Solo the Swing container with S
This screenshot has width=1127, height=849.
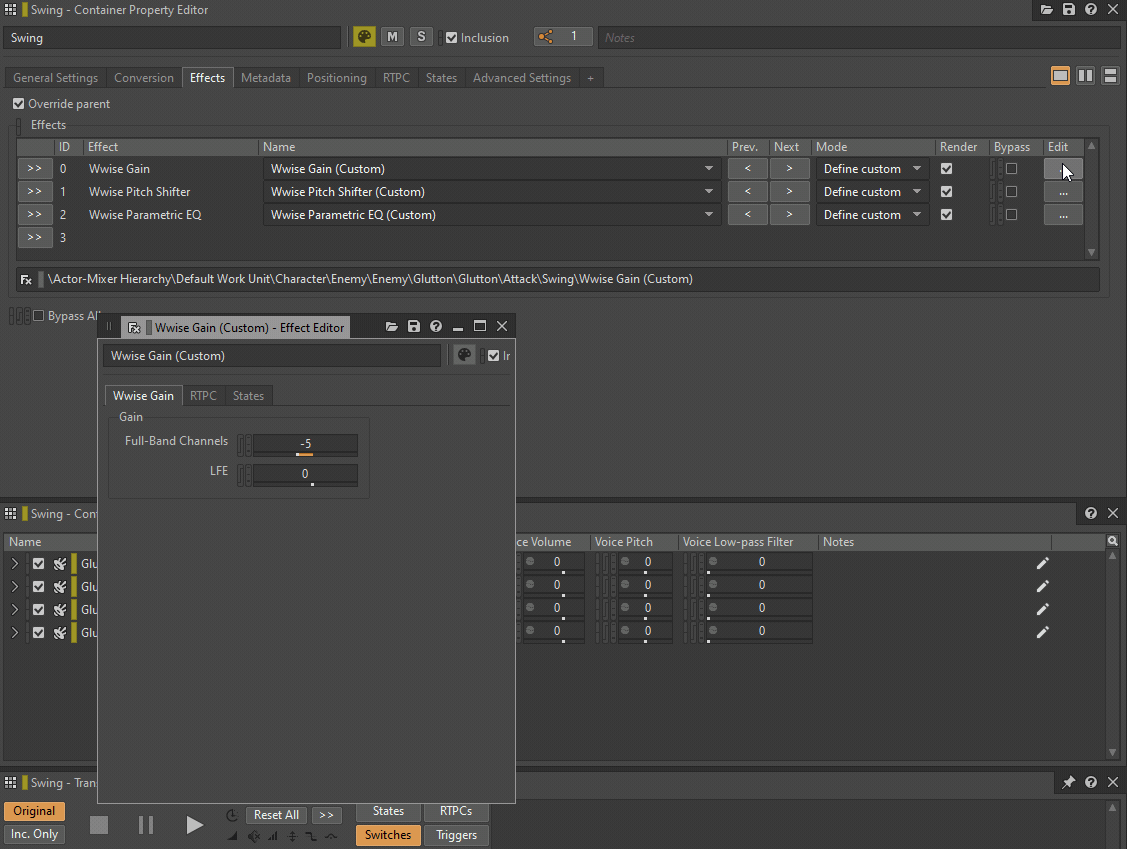[421, 37]
